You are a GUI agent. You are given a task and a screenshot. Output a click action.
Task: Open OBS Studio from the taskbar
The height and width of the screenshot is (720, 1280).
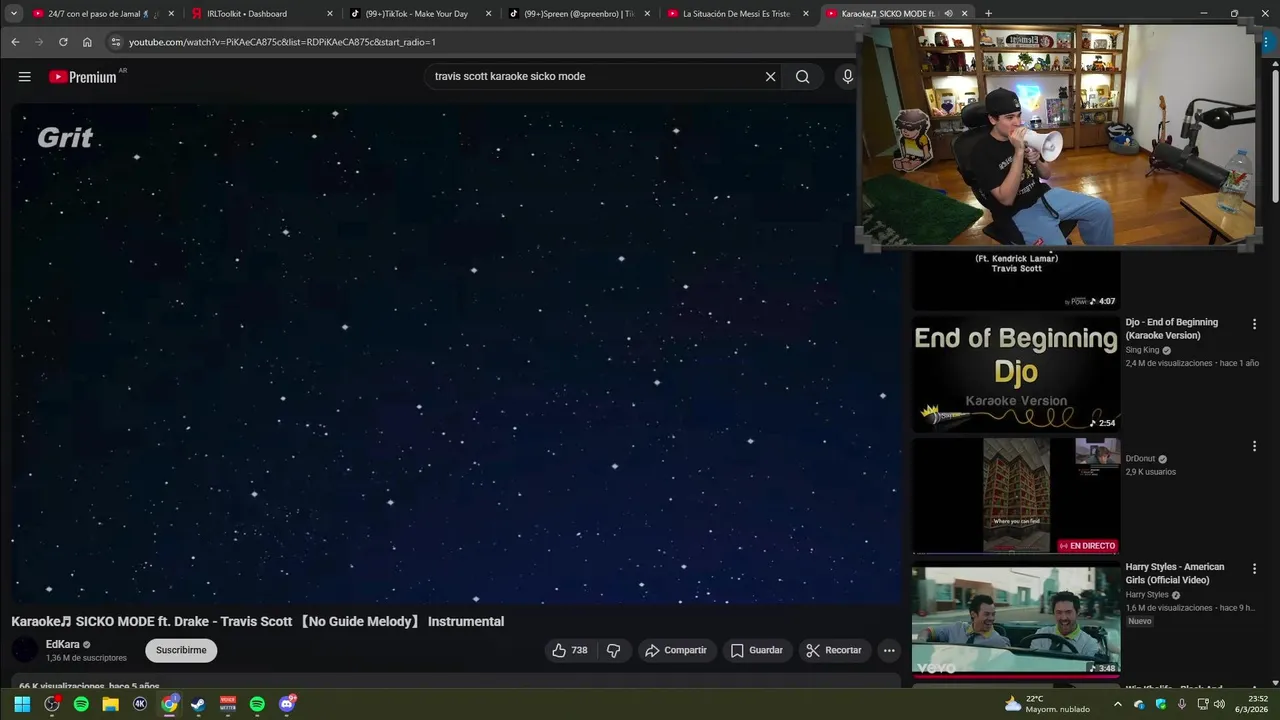[52, 704]
